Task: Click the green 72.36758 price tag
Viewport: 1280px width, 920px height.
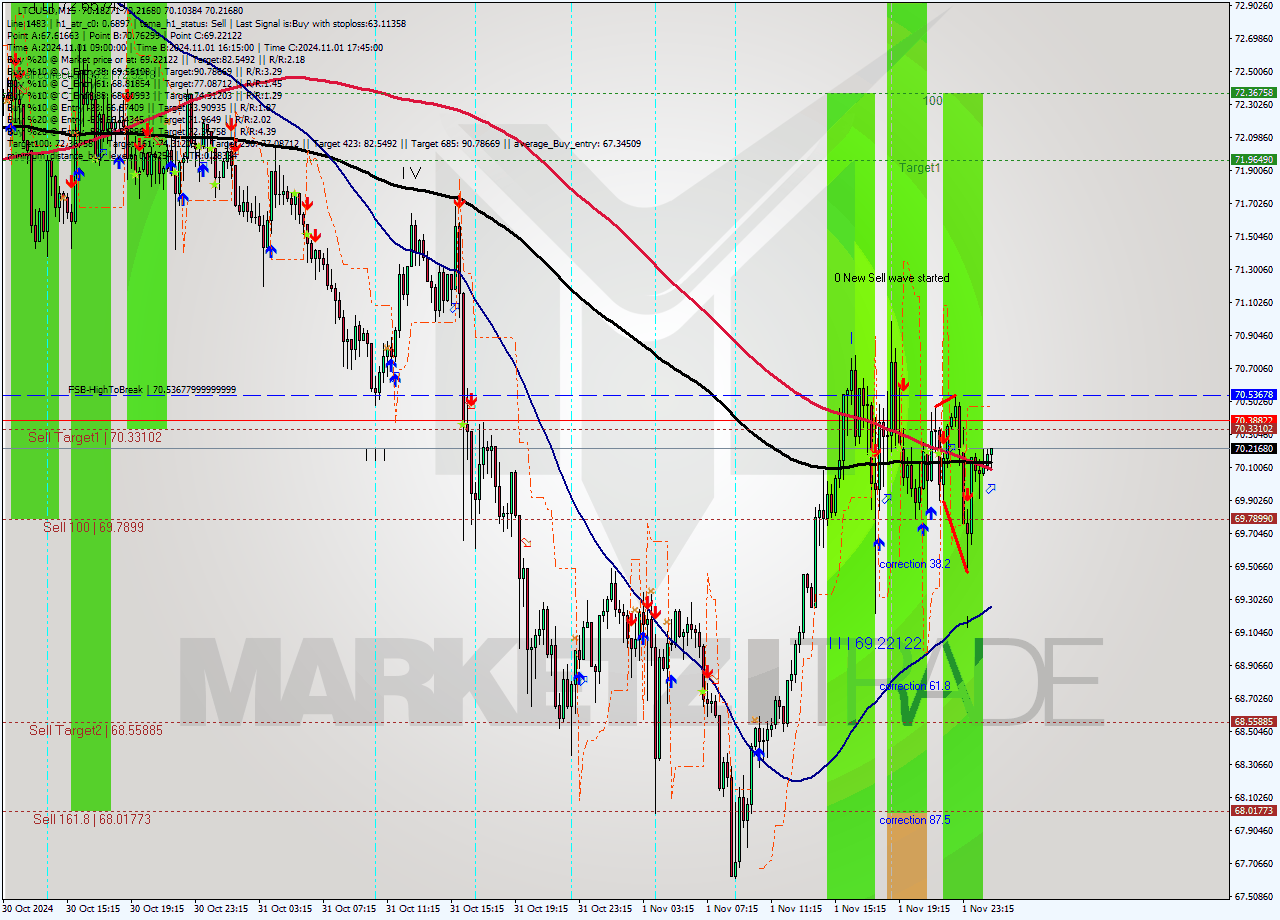Action: click(1254, 92)
